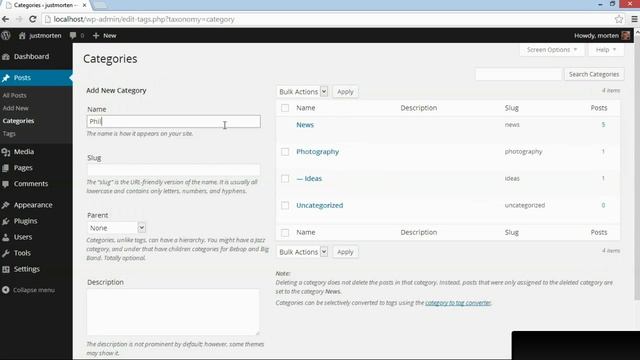The image size is (640, 360).
Task: Open Add New submenu item
Action: pyautogui.click(x=16, y=108)
